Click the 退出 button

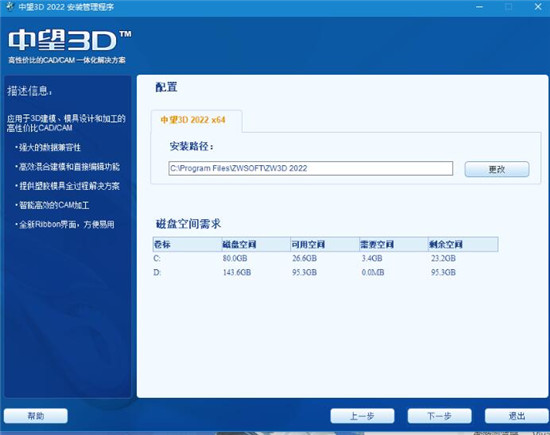click(x=516, y=416)
